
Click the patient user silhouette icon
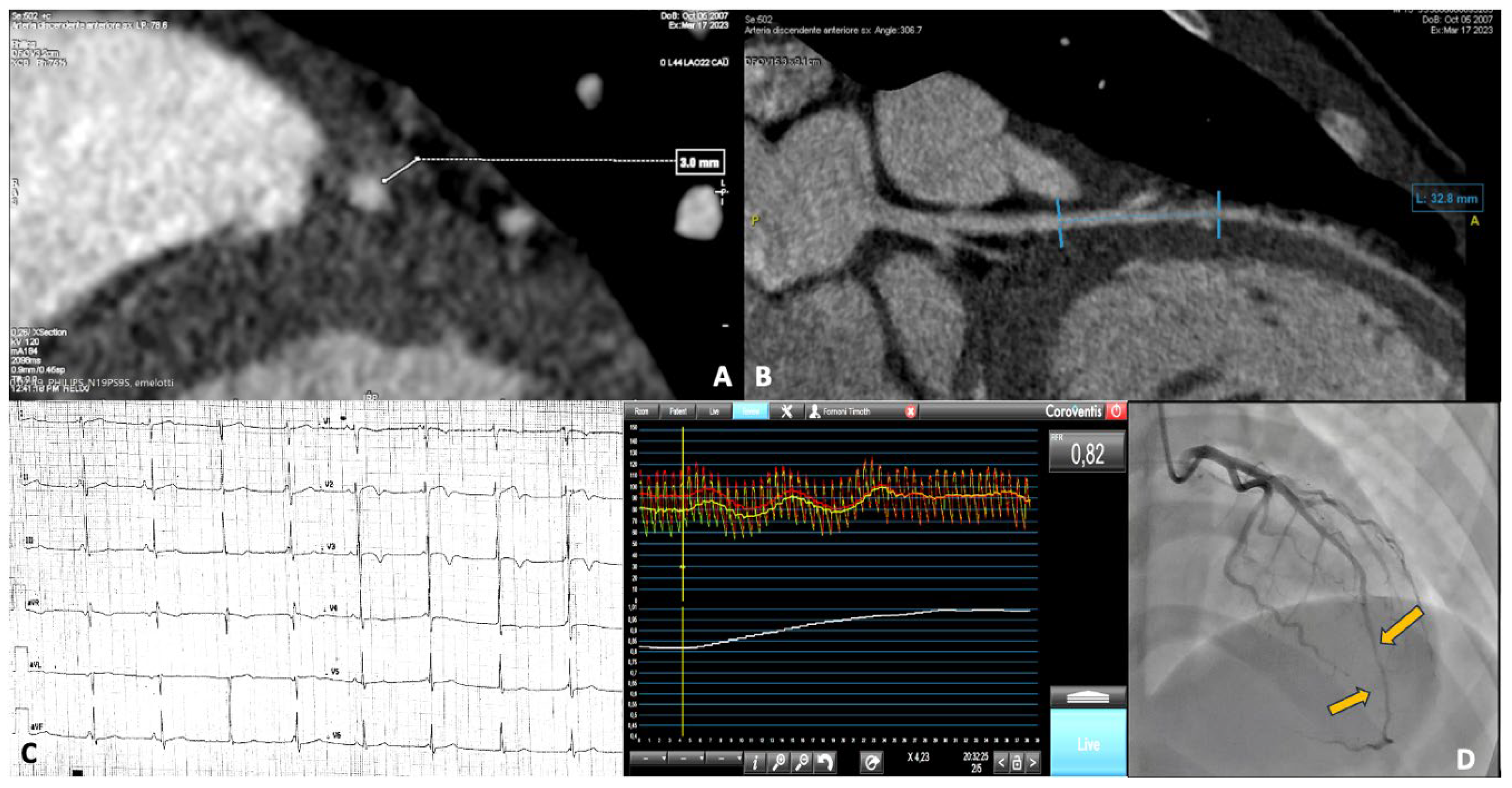pyautogui.click(x=814, y=412)
